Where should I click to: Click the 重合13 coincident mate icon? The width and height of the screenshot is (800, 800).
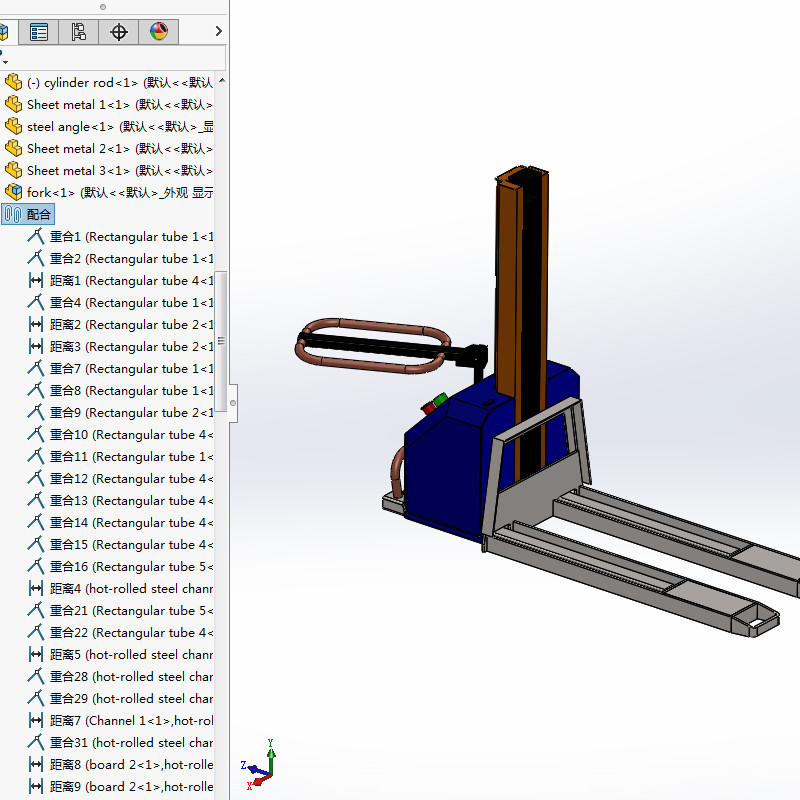(36, 500)
